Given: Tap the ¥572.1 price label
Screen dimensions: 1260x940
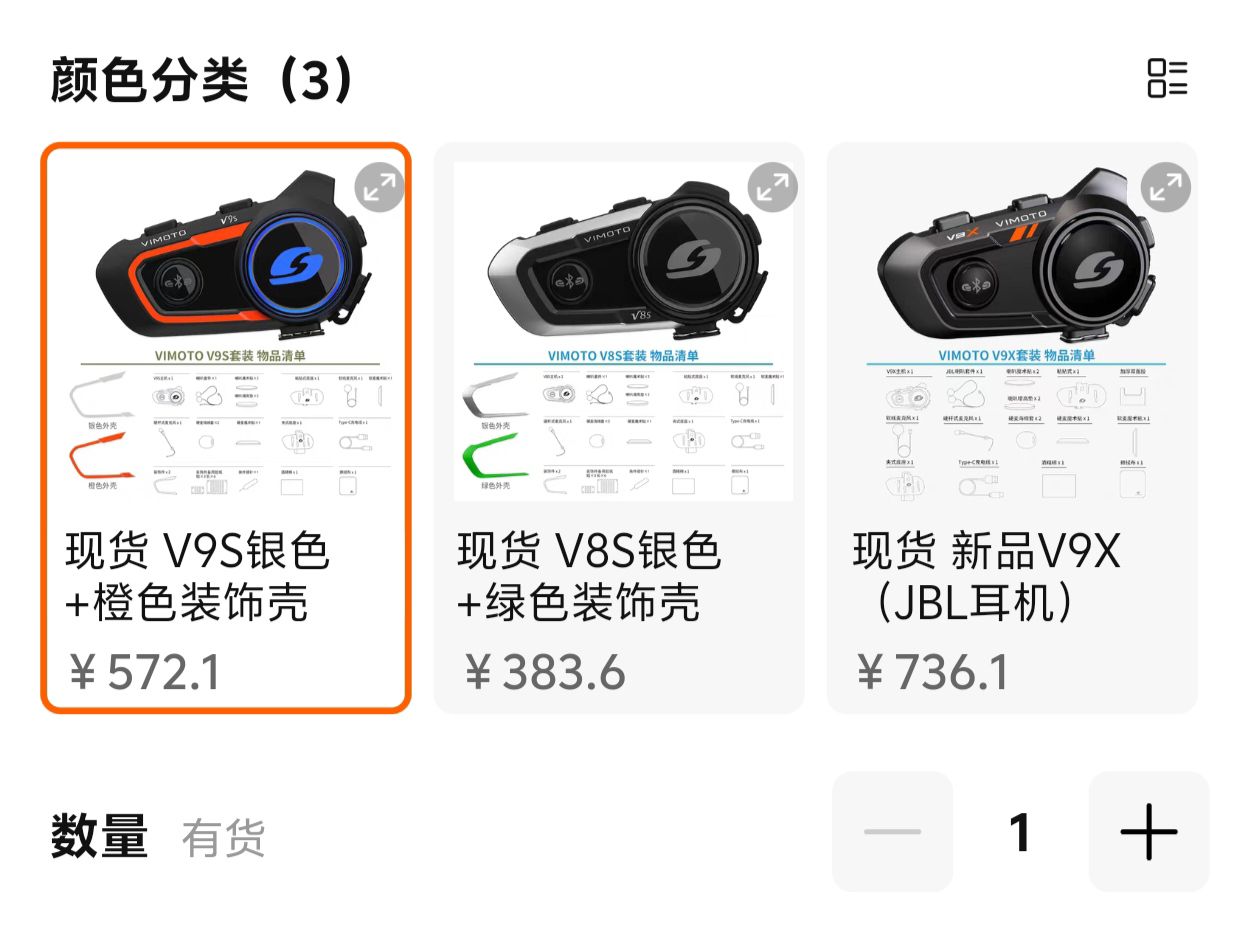Looking at the screenshot, I should tap(145, 672).
